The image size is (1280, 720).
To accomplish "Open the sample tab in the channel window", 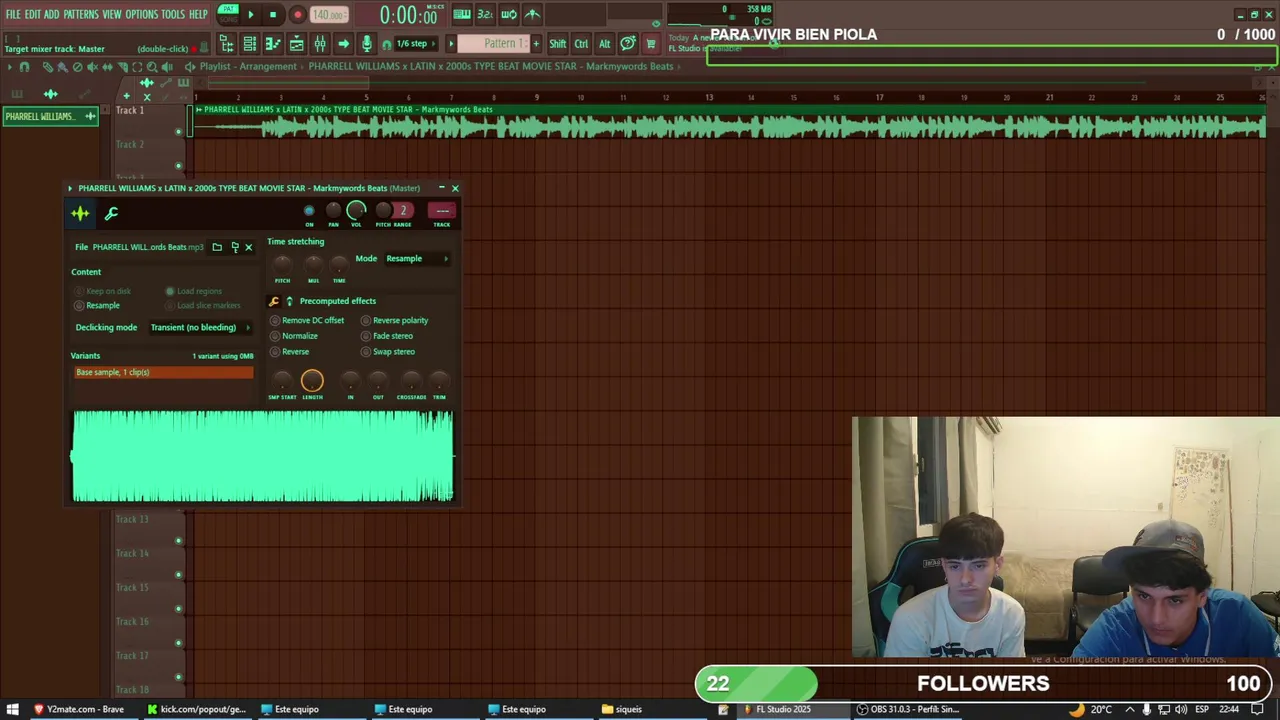I will tap(80, 213).
